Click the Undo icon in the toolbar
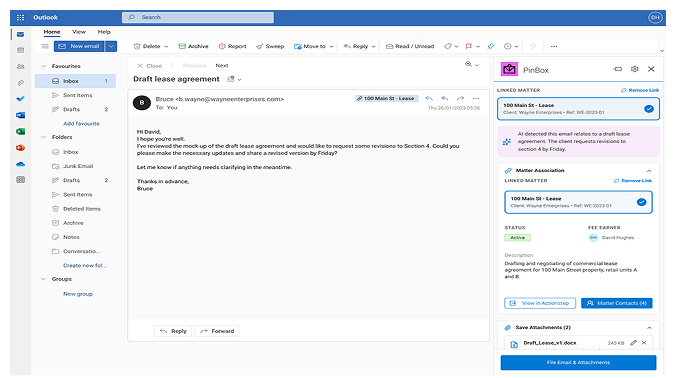 point(533,46)
